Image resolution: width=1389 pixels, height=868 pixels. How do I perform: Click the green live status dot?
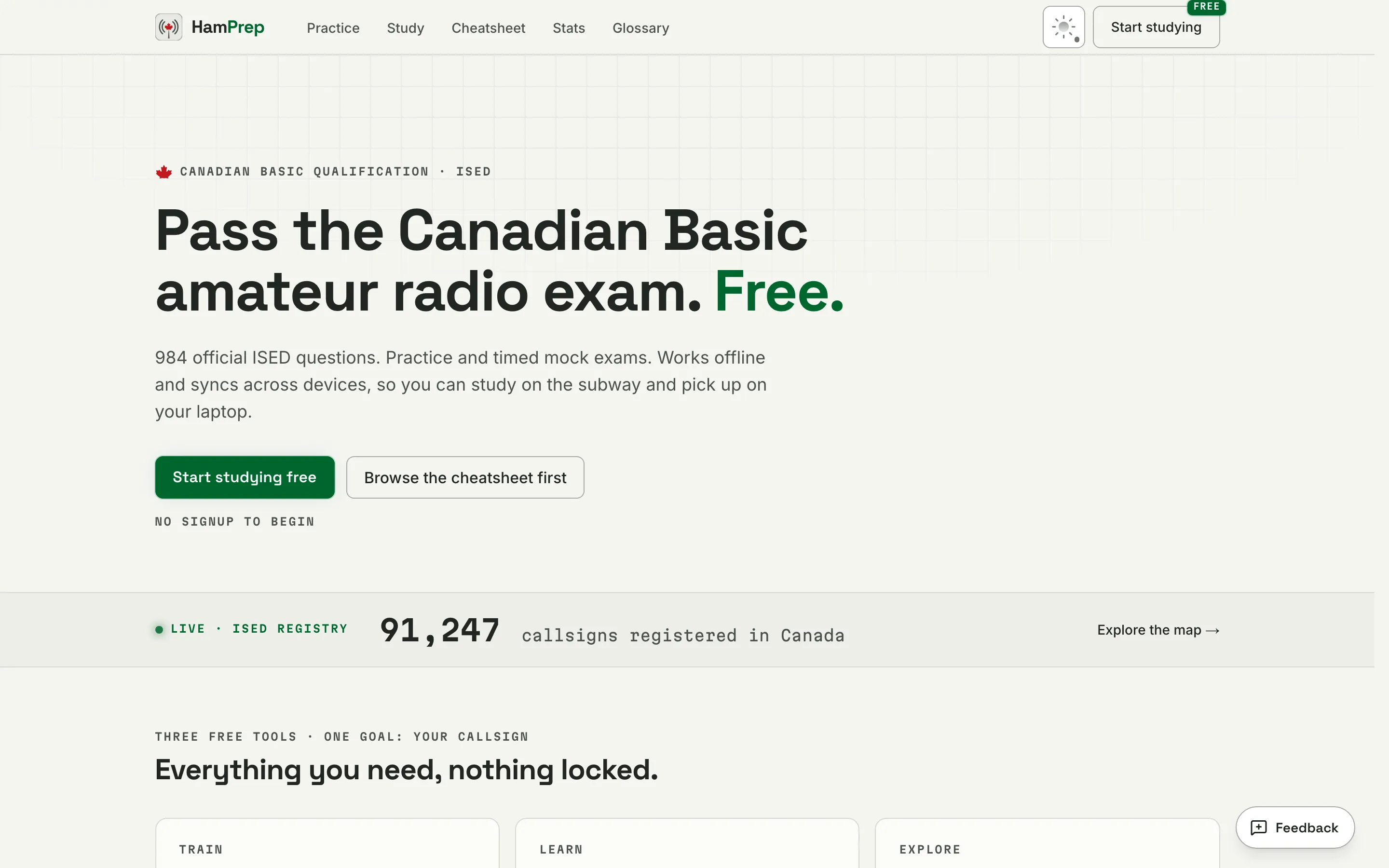pos(159,629)
